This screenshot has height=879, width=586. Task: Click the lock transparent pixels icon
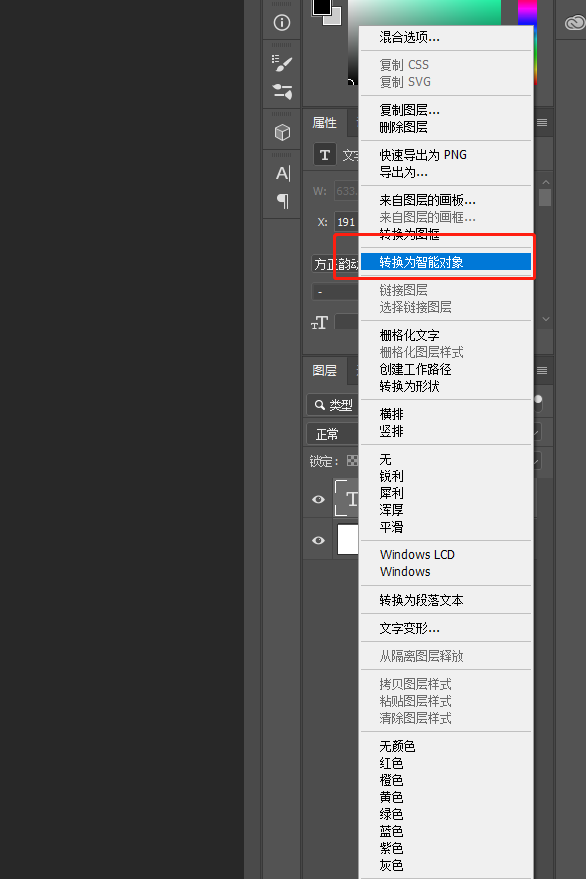coord(352,461)
